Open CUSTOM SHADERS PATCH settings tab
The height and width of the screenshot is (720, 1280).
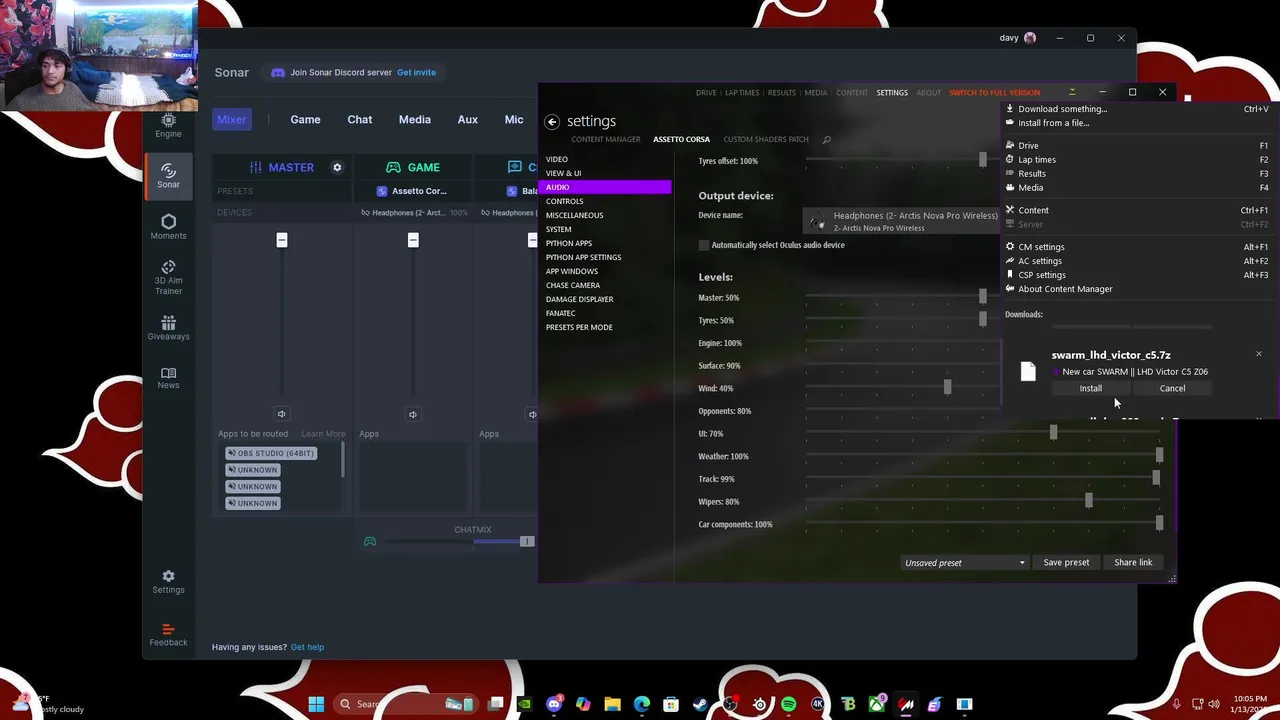coord(766,139)
